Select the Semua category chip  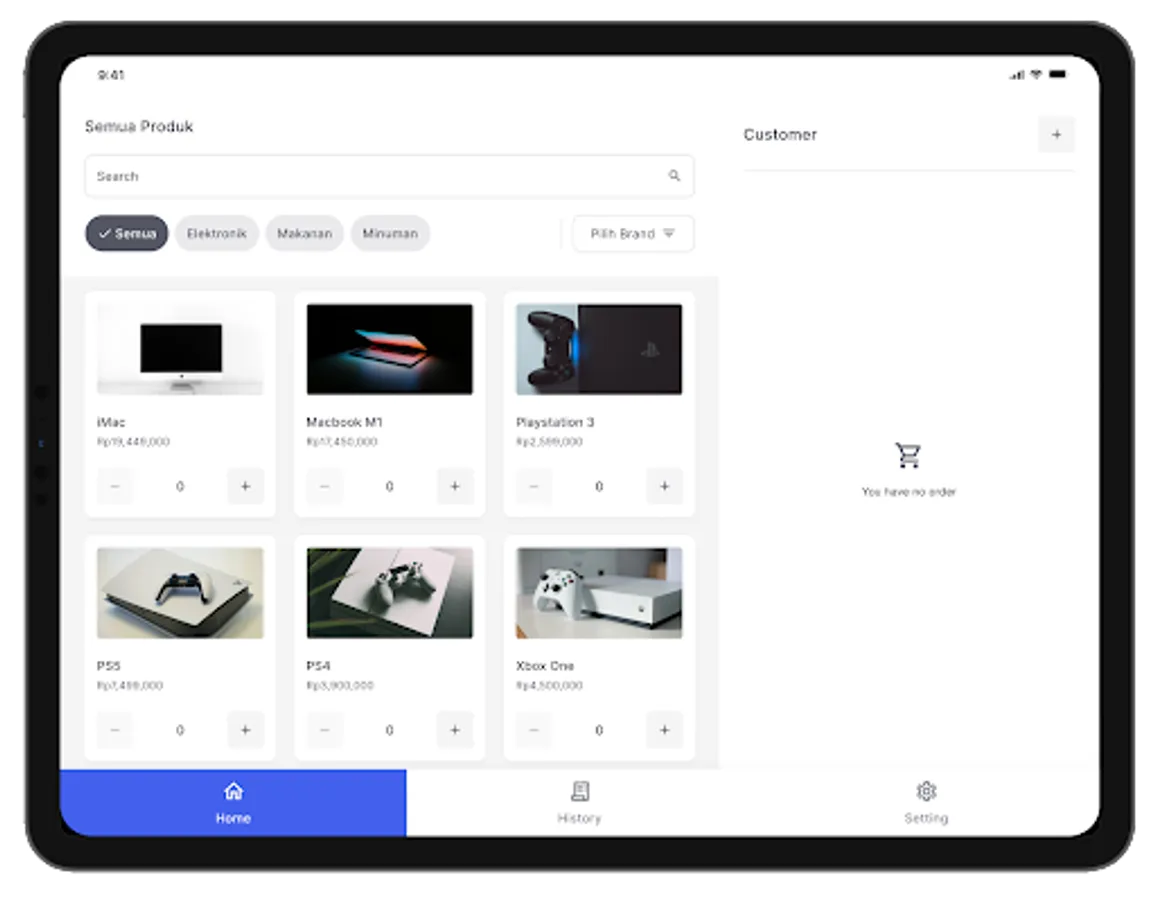click(127, 233)
